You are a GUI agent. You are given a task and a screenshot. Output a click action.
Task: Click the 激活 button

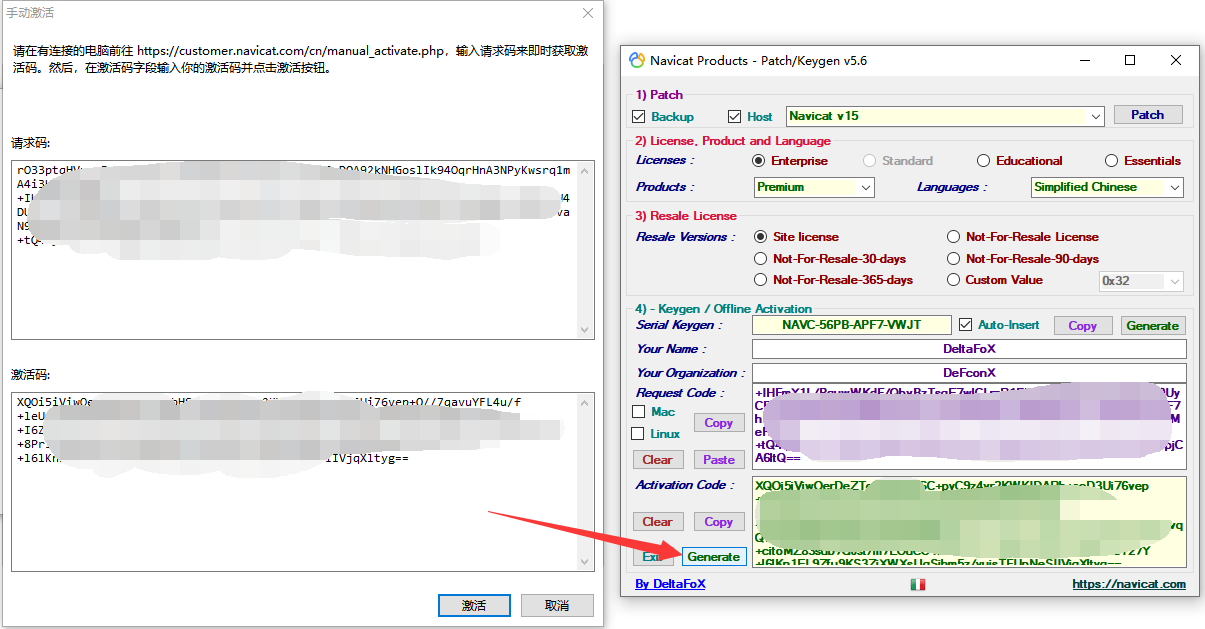(x=474, y=606)
